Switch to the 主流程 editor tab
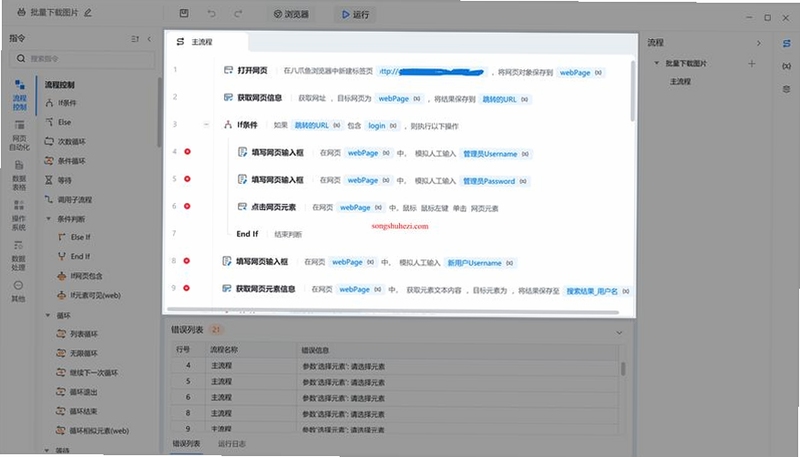The height and width of the screenshot is (457, 800). click(x=206, y=42)
